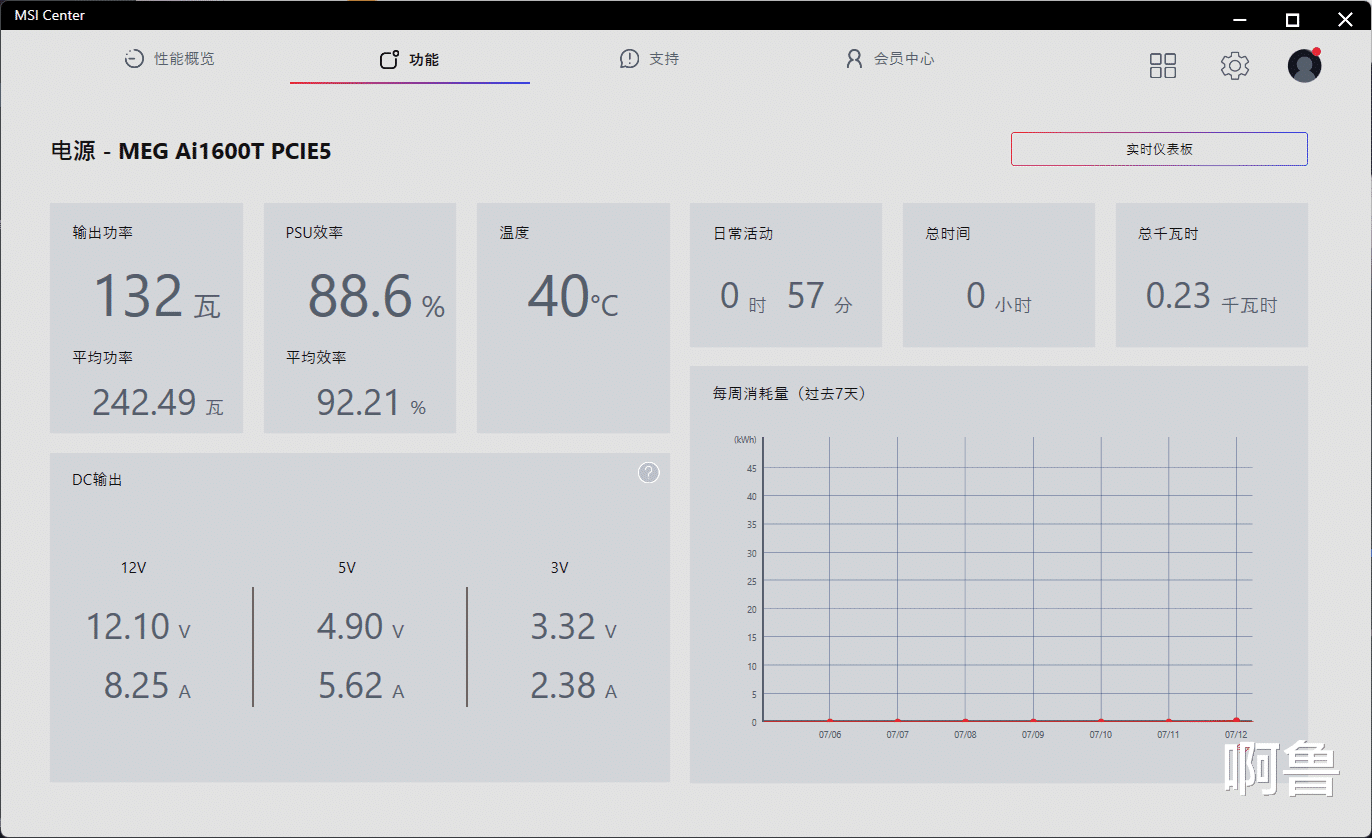The image size is (1372, 838).
Task: Click the 8.25 A current reading
Action: (147, 686)
